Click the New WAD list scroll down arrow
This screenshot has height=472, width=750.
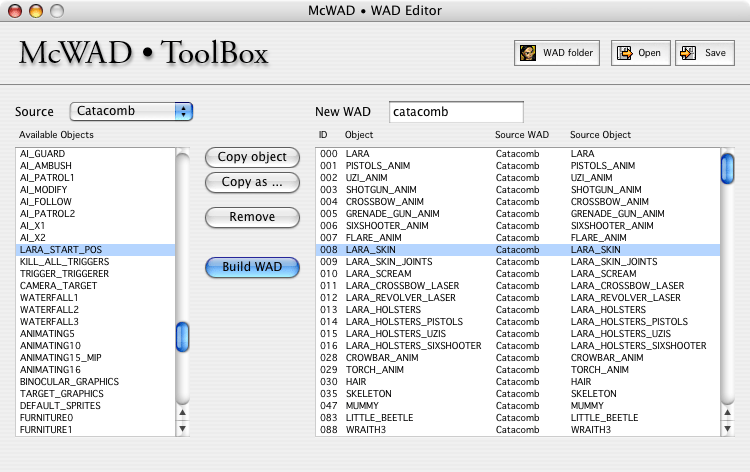(728, 430)
